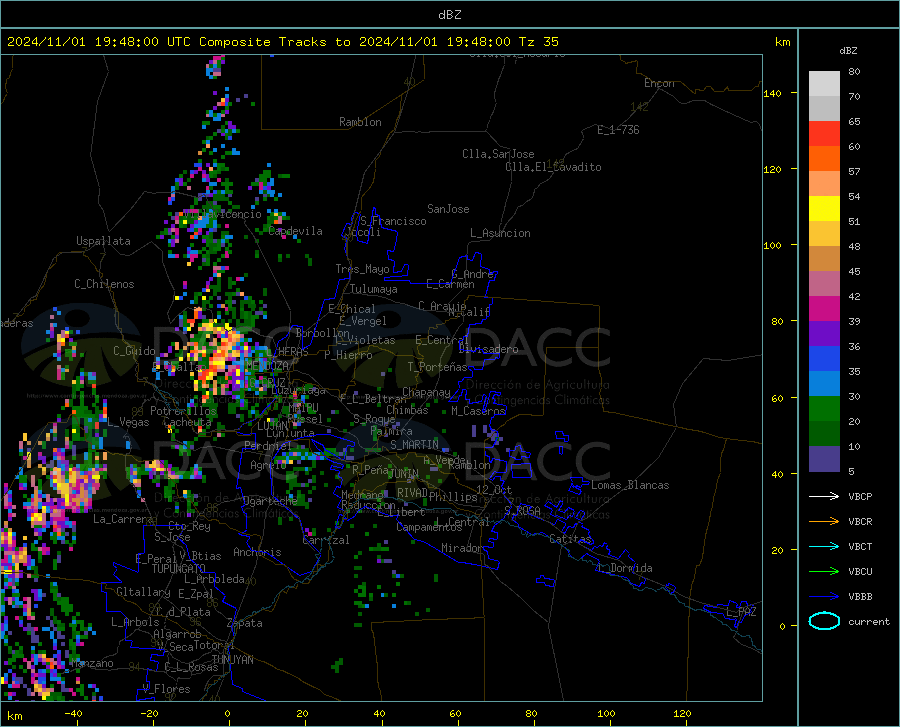Screen dimensions: 900x727
Task: Click the L_PAZ map label
Action: point(741,612)
